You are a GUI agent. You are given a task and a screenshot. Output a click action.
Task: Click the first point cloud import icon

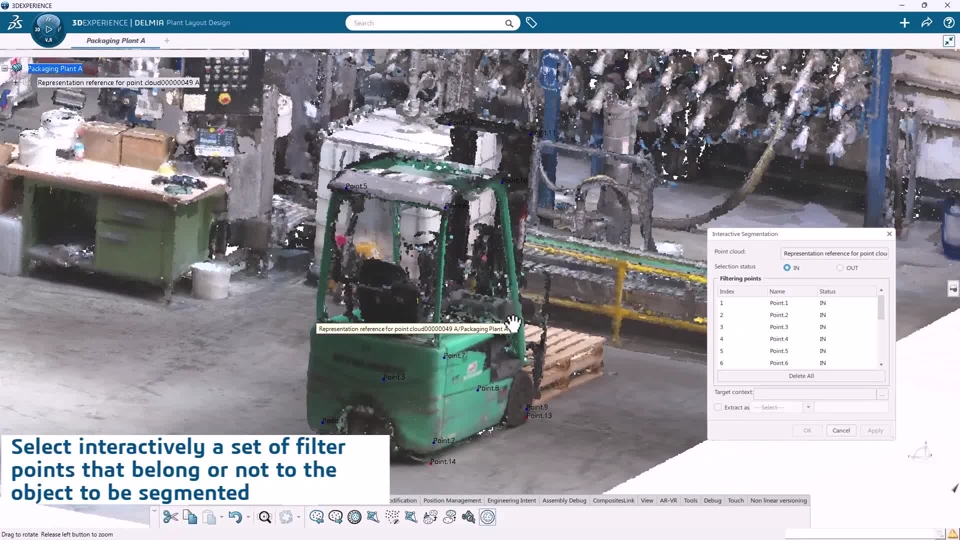coord(316,517)
